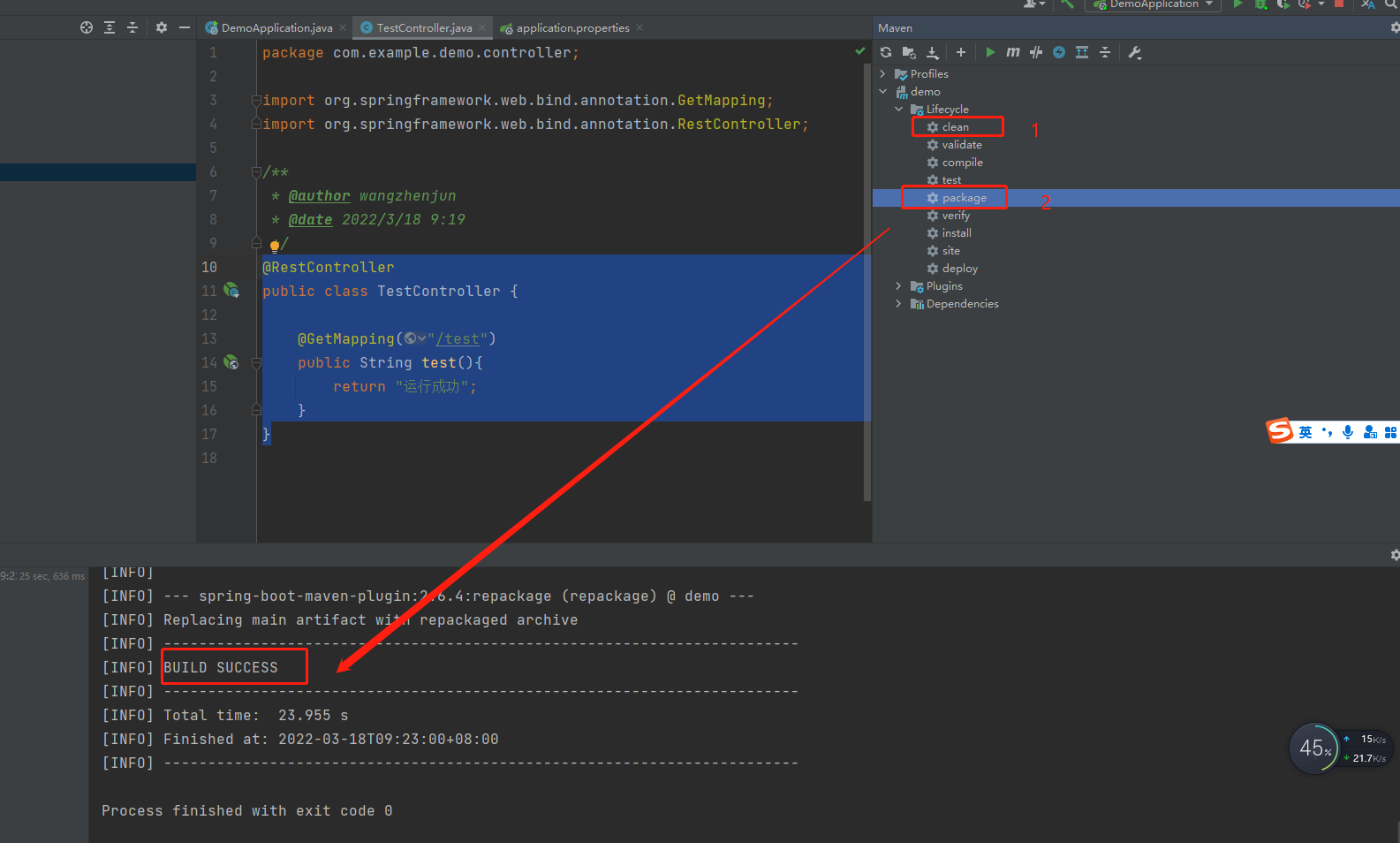
Task: Run DemoApplication with coverage
Action: [x=1283, y=4]
